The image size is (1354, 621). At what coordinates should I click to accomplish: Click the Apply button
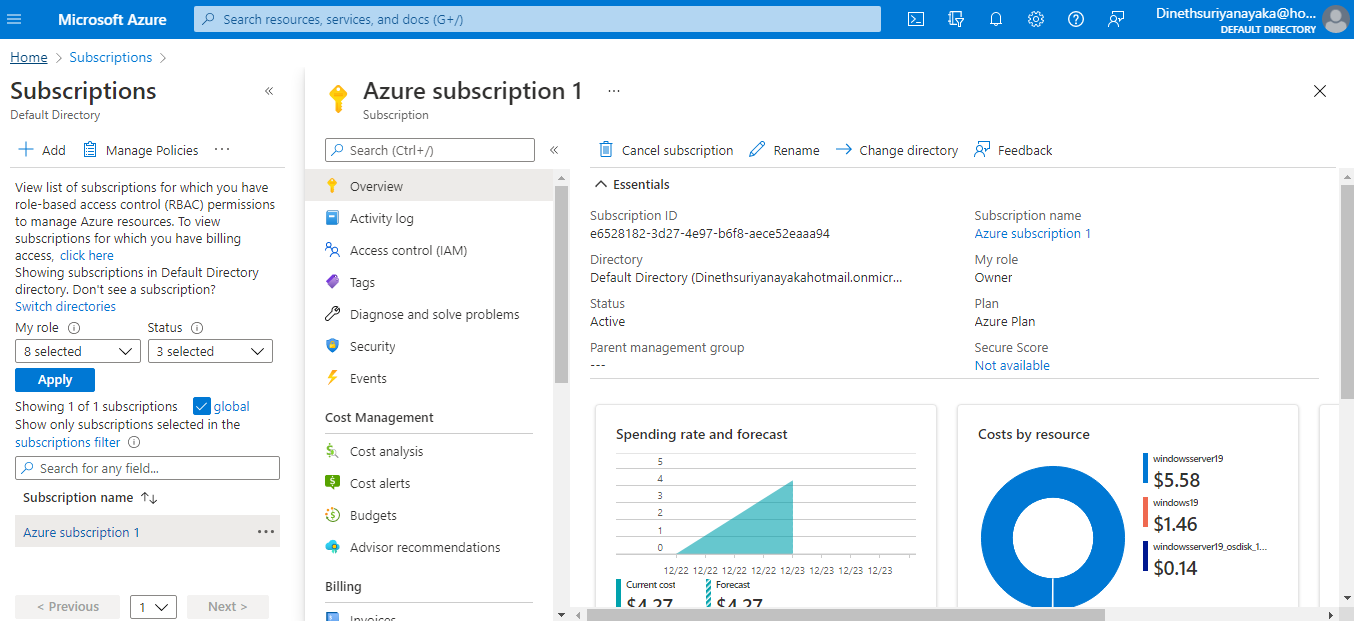[x=55, y=380]
